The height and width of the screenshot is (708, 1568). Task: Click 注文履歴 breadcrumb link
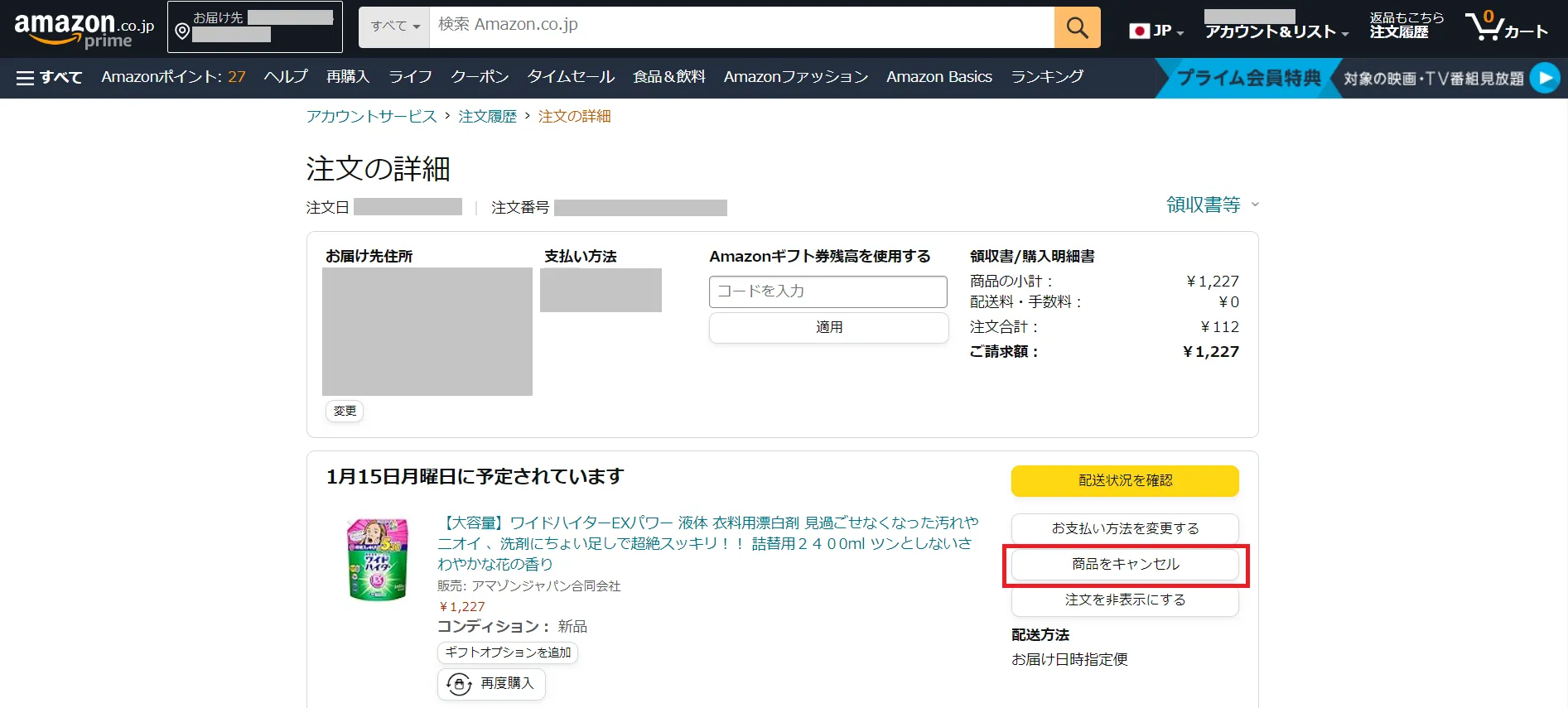487,117
